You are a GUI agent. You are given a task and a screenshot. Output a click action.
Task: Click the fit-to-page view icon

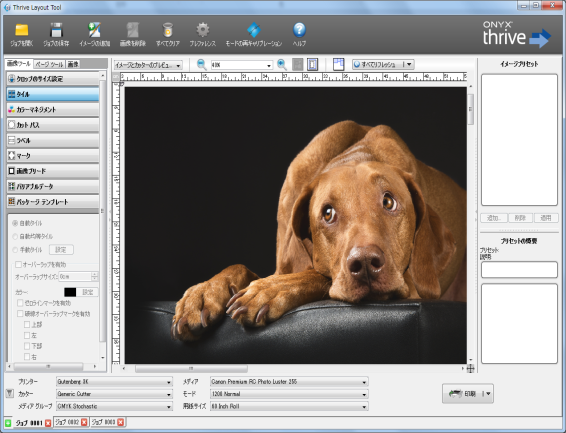pyautogui.click(x=312, y=65)
